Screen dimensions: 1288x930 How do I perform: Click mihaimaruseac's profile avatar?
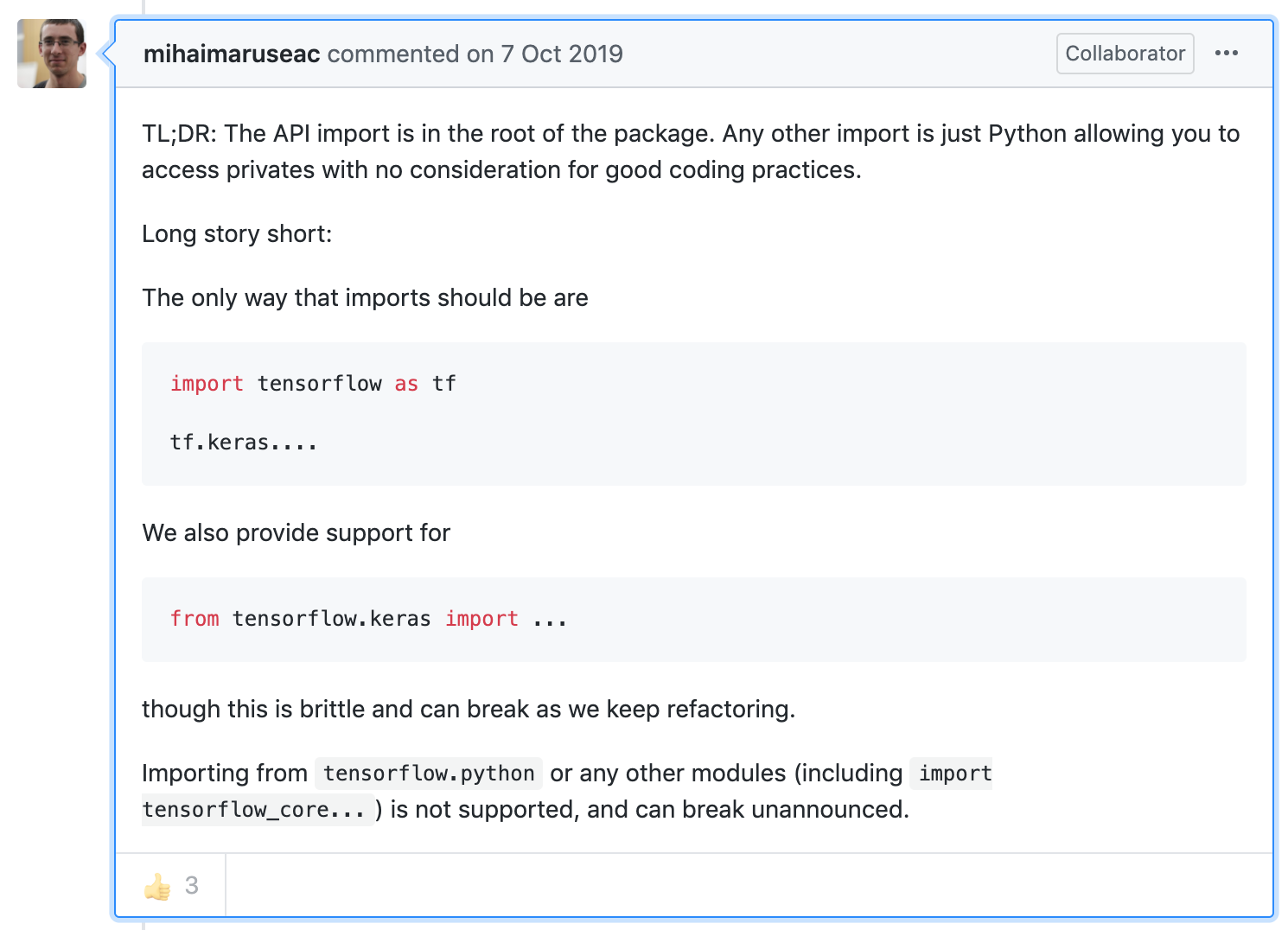pos(52,54)
